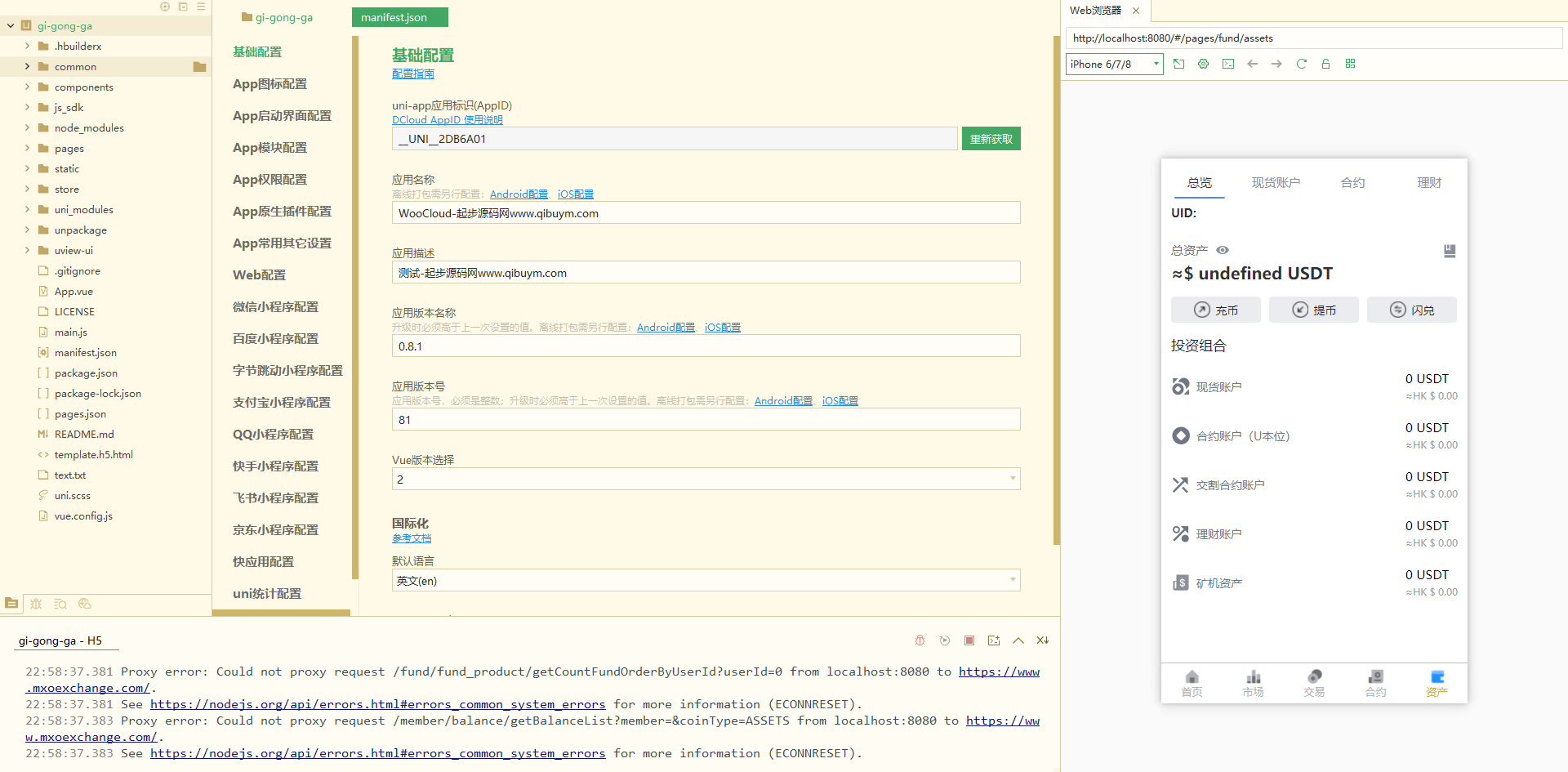Image resolution: width=1568 pixels, height=772 pixels.
Task: Stop the running H5 console process
Action: [x=969, y=640]
